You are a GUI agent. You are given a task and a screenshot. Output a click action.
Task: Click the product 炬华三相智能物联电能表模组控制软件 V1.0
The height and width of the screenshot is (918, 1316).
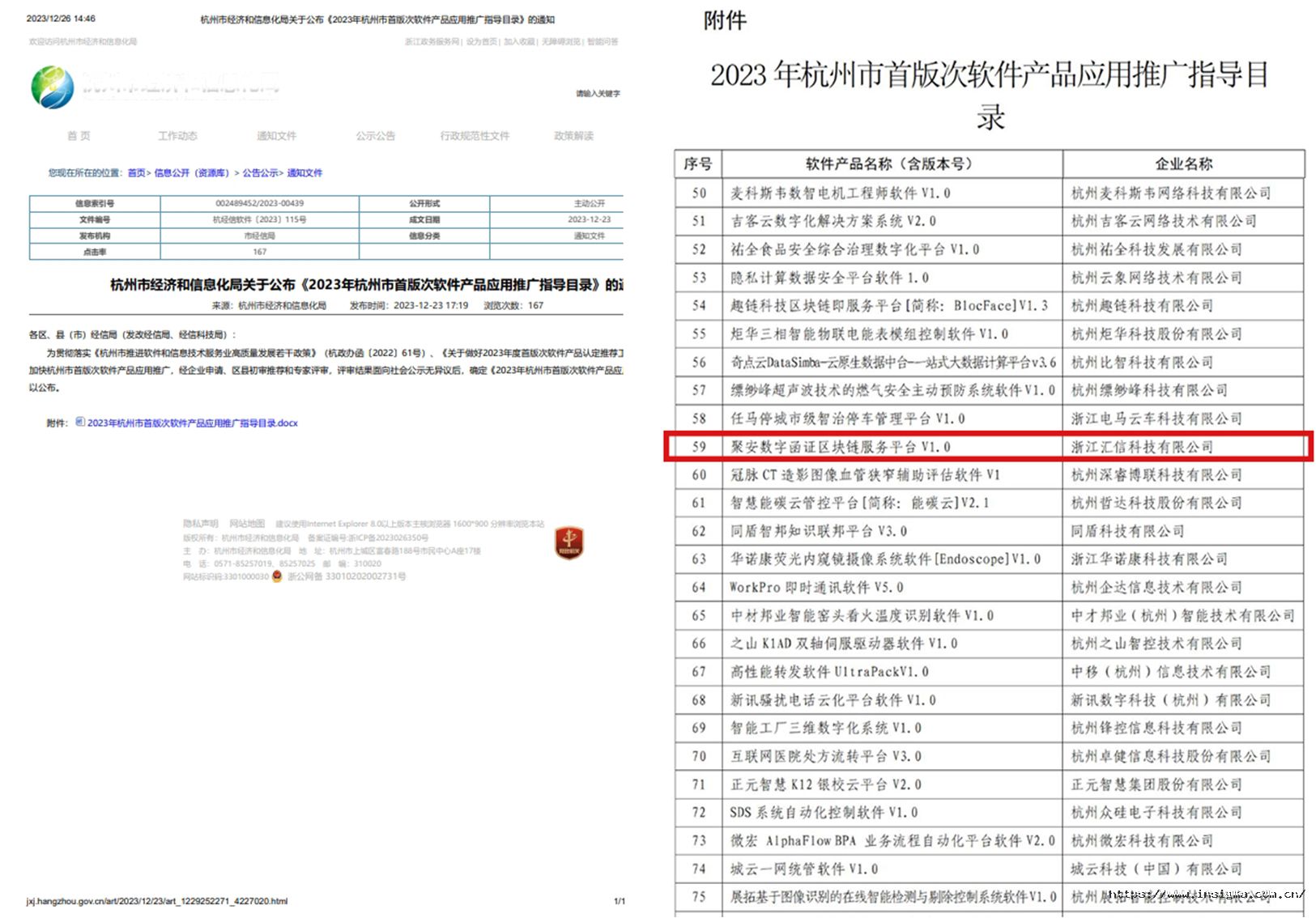[x=870, y=334]
